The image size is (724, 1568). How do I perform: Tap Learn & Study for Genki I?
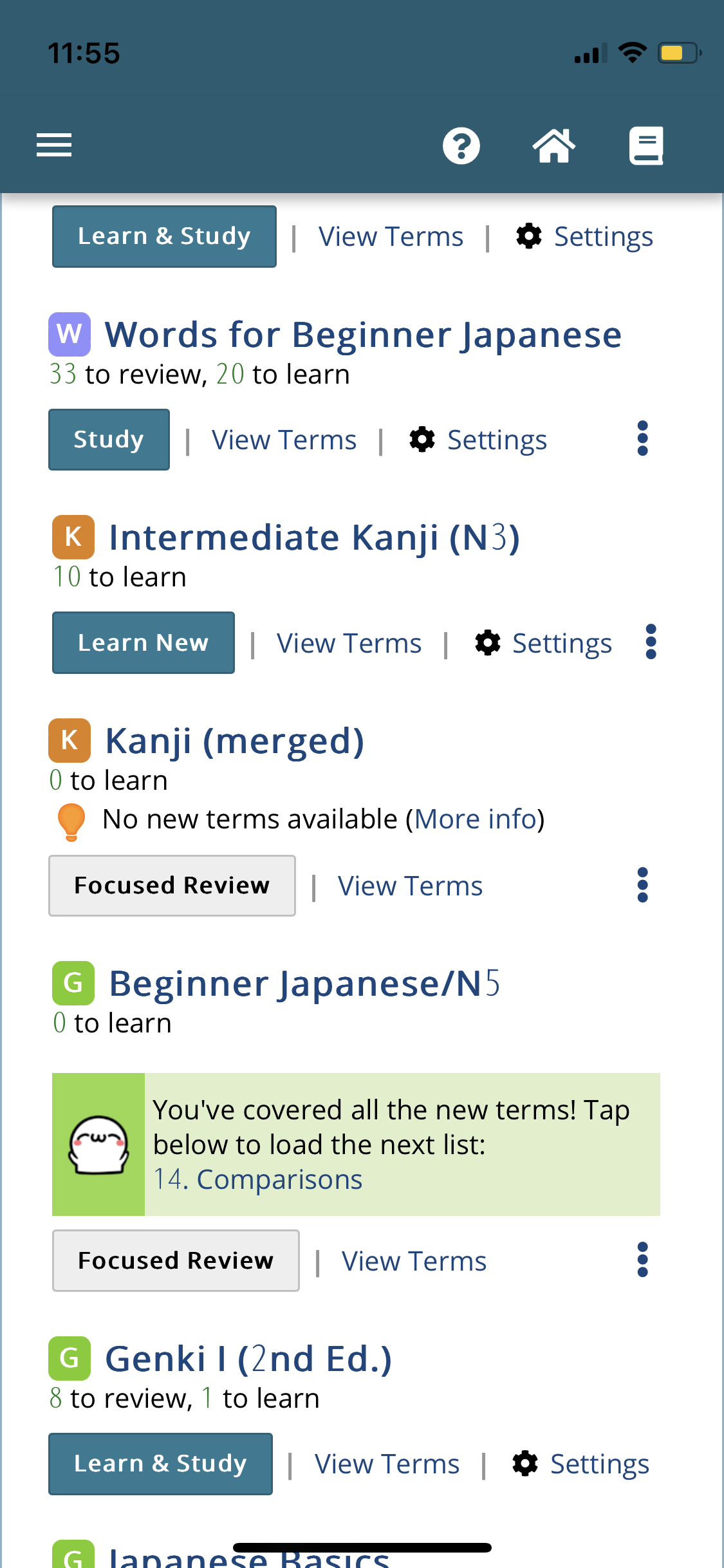tap(160, 1464)
